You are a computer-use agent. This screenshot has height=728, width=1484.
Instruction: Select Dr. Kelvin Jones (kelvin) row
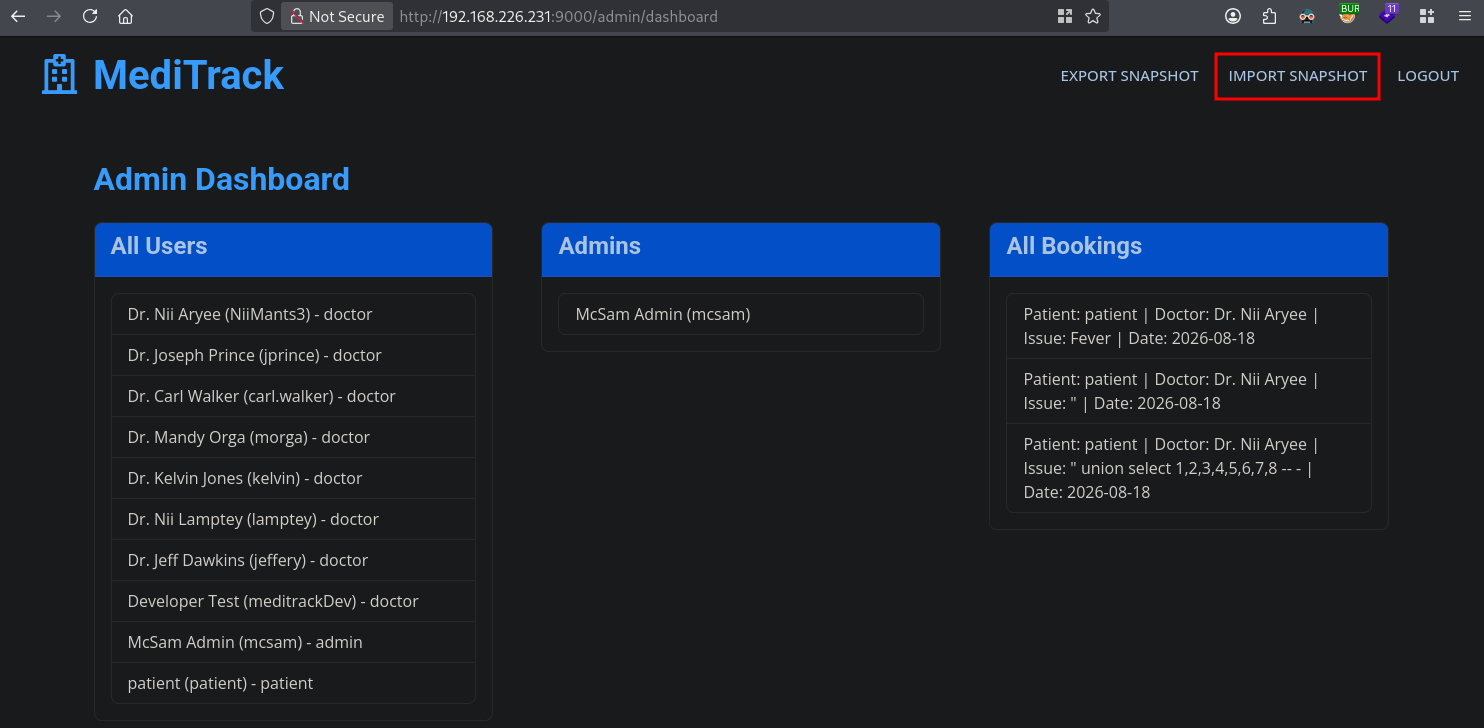pyautogui.click(x=293, y=478)
